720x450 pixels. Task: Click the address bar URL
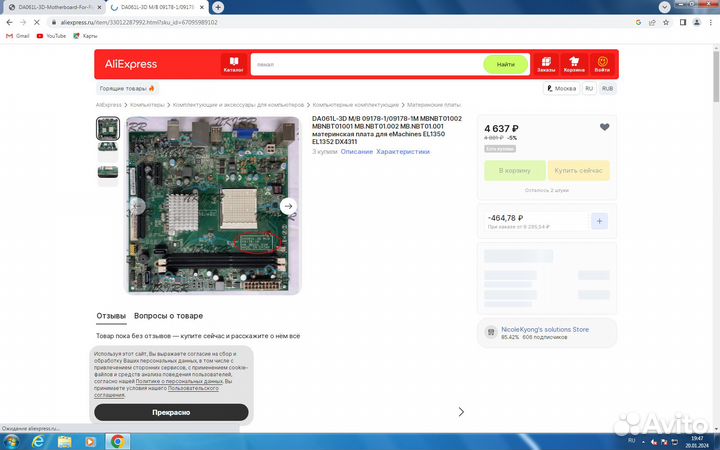(139, 22)
